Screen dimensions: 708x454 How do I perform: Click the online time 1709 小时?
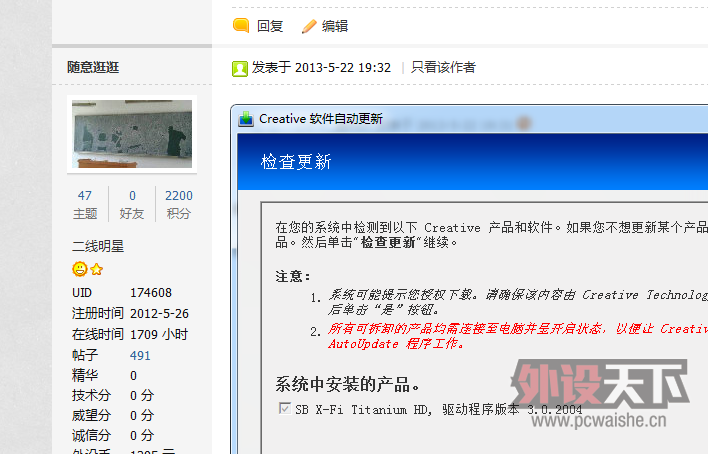[159, 334]
